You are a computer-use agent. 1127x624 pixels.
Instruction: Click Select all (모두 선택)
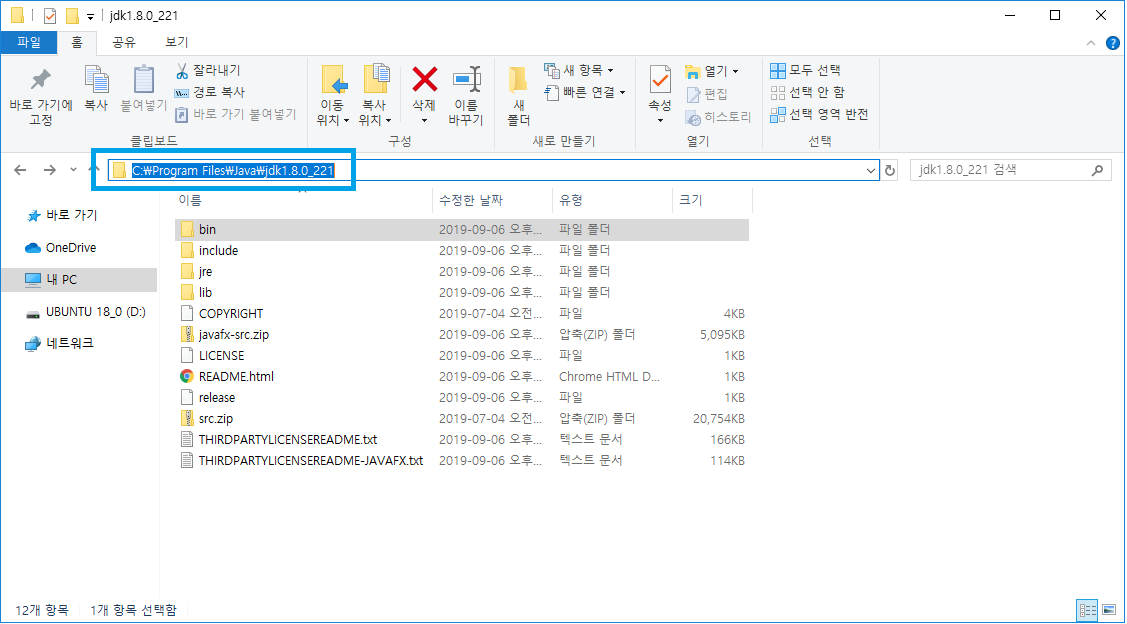click(806, 70)
